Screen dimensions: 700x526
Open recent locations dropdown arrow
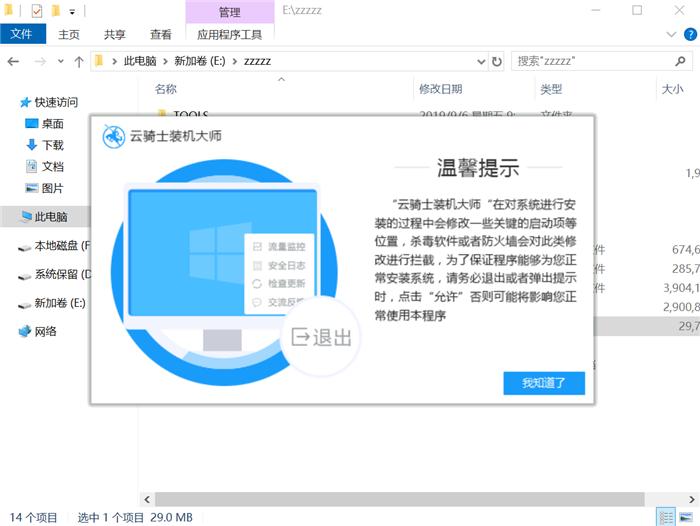click(61, 61)
